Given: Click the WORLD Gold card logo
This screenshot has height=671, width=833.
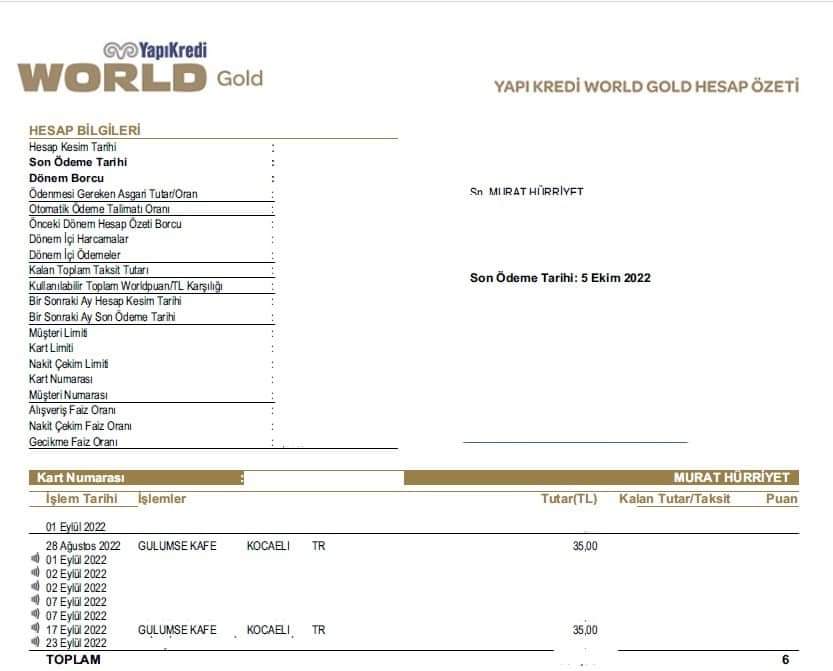Looking at the screenshot, I should [x=140, y=78].
